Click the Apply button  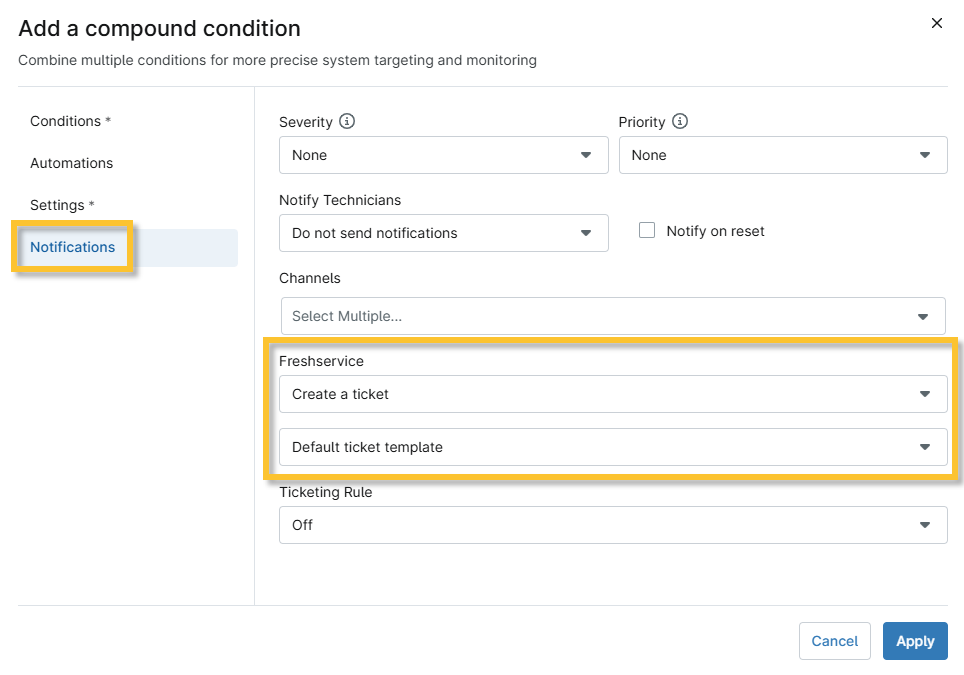[x=915, y=641]
